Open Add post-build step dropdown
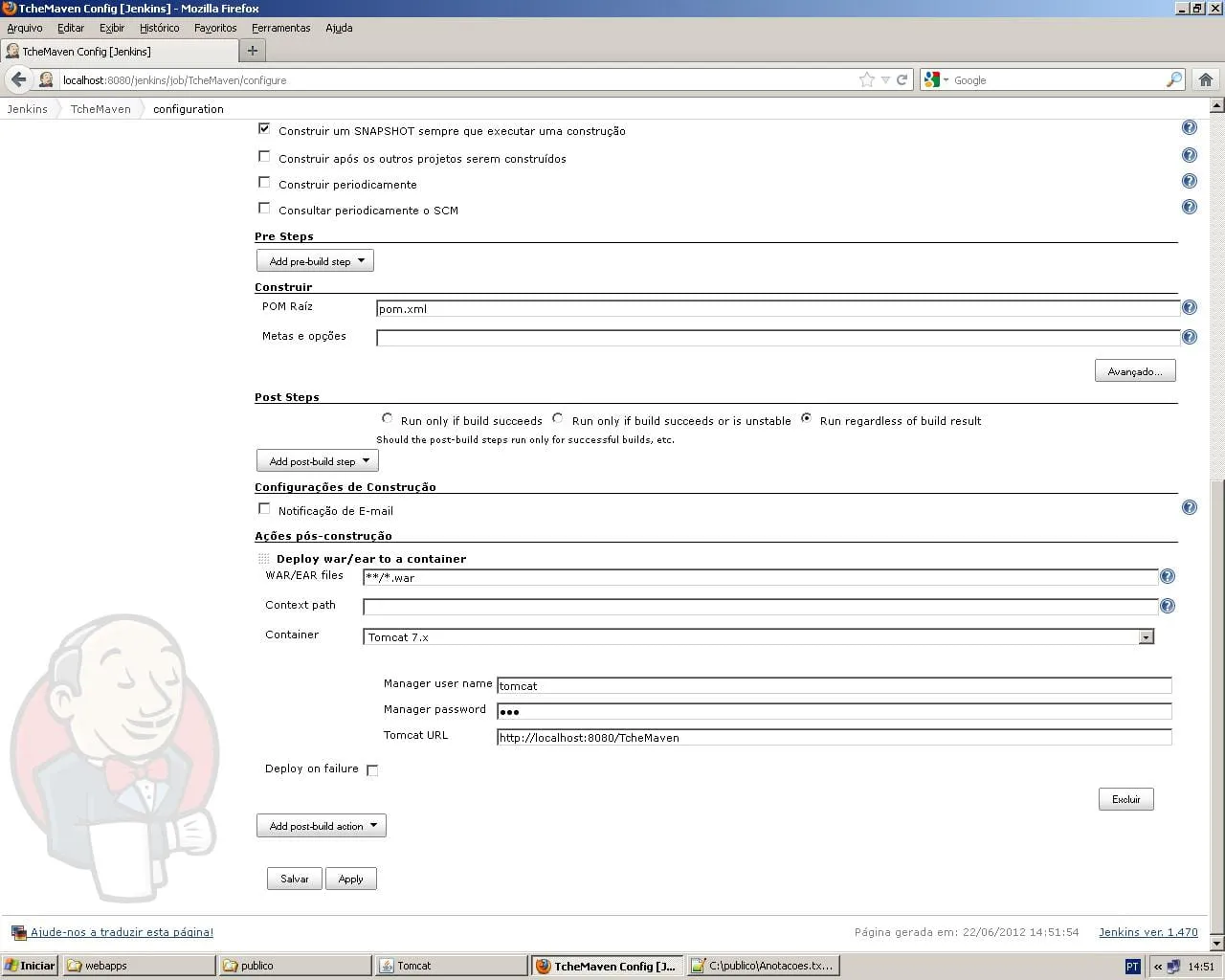Screen dimensions: 1225x980 tap(318, 460)
